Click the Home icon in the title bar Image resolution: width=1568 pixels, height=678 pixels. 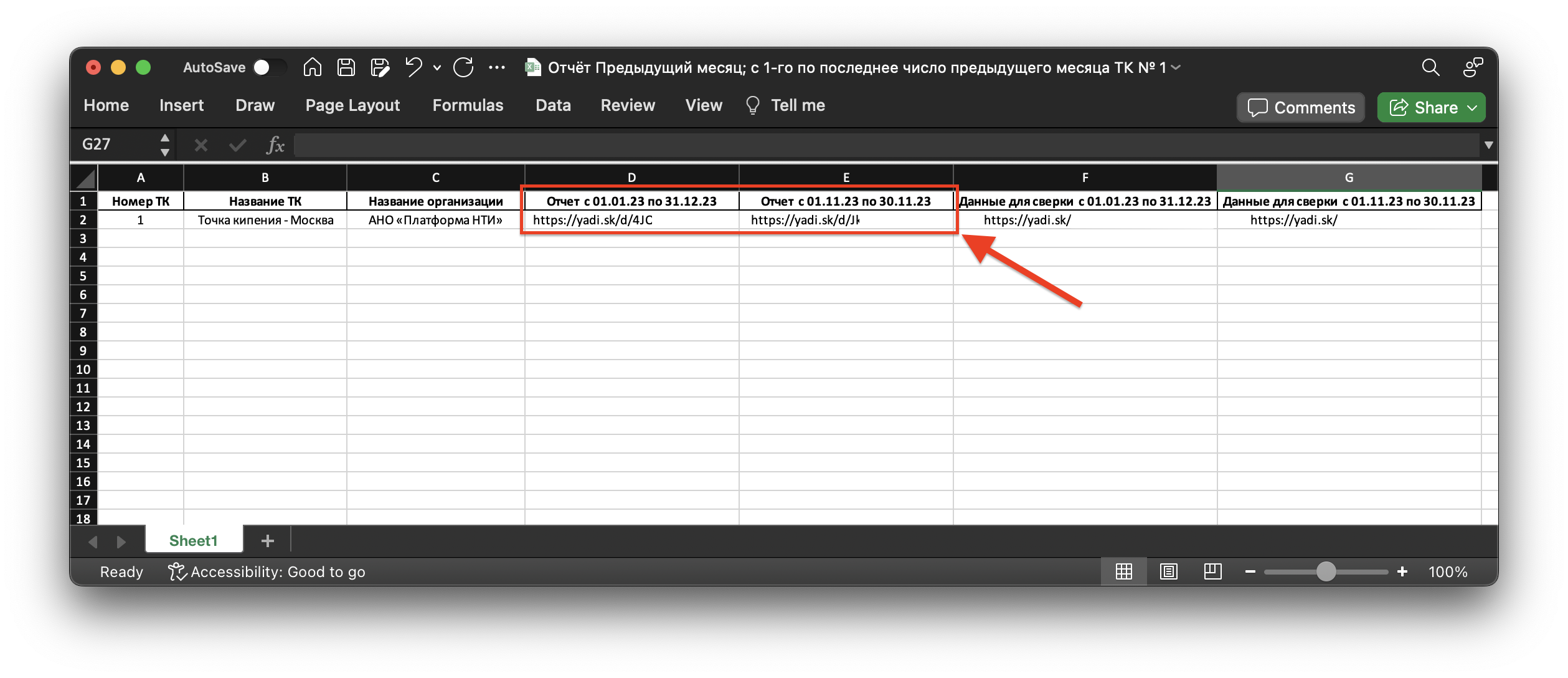click(313, 67)
